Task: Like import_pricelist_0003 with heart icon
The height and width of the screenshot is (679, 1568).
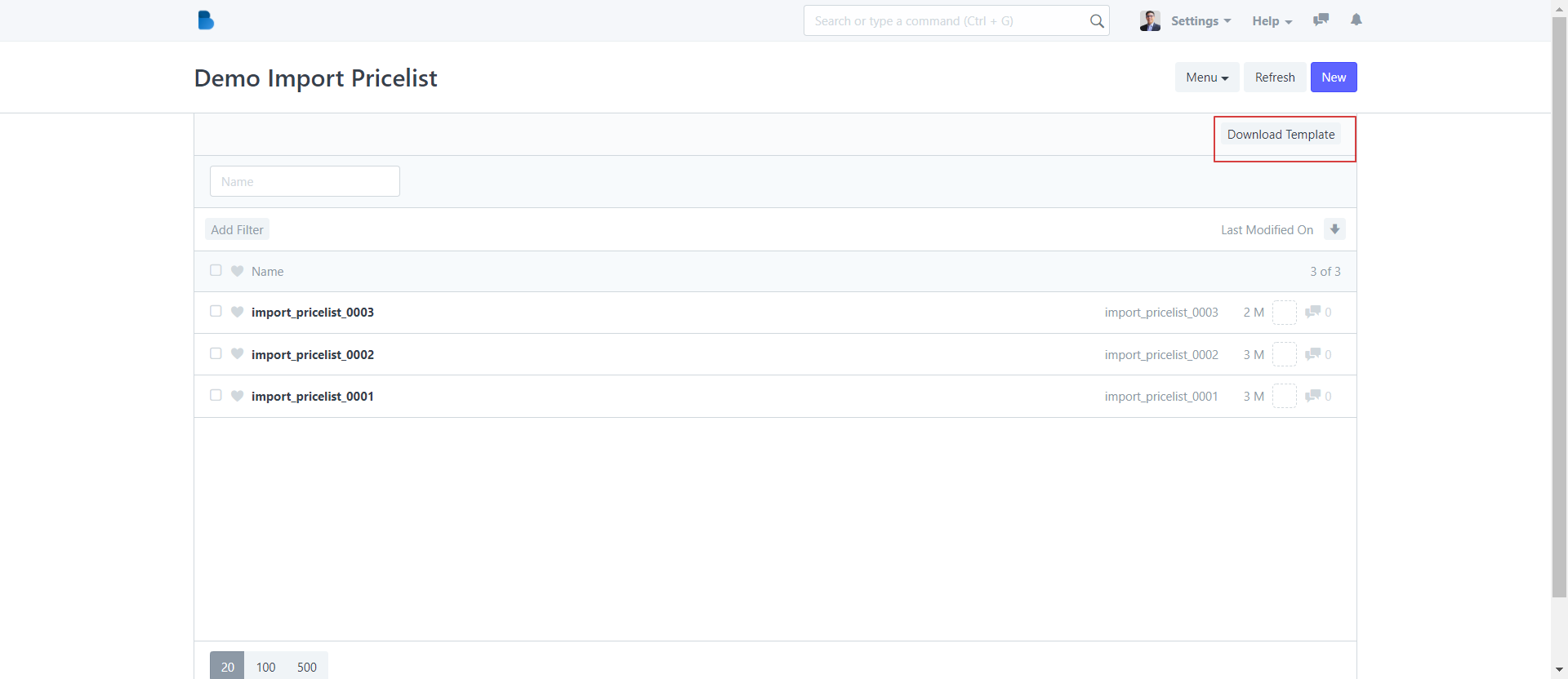Action: [x=238, y=312]
